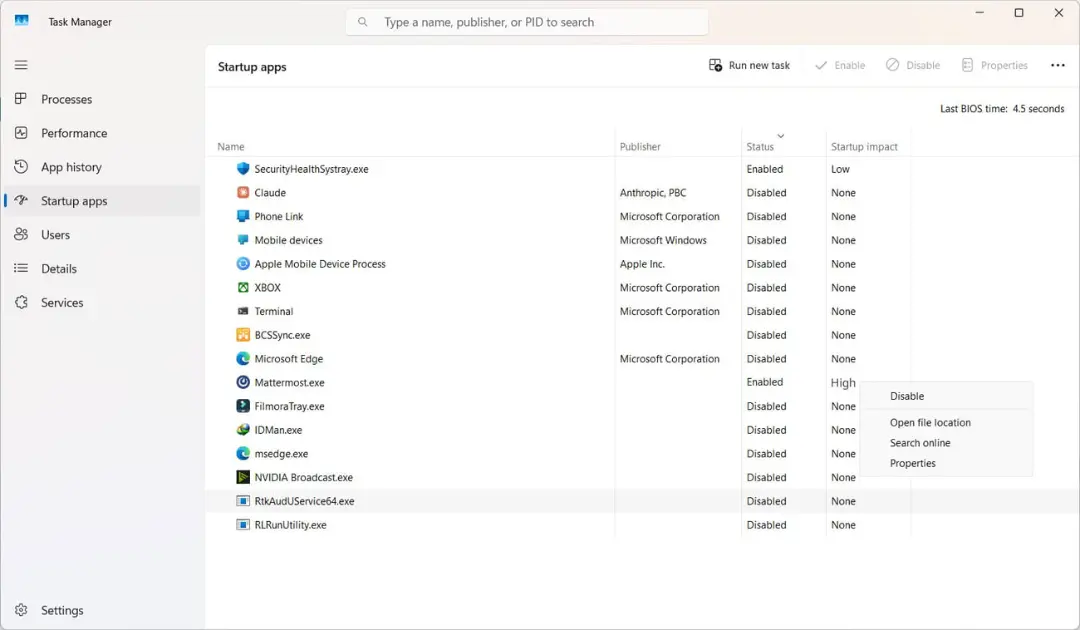Click the Services puzzle icon
The width and height of the screenshot is (1080, 630).
click(21, 302)
